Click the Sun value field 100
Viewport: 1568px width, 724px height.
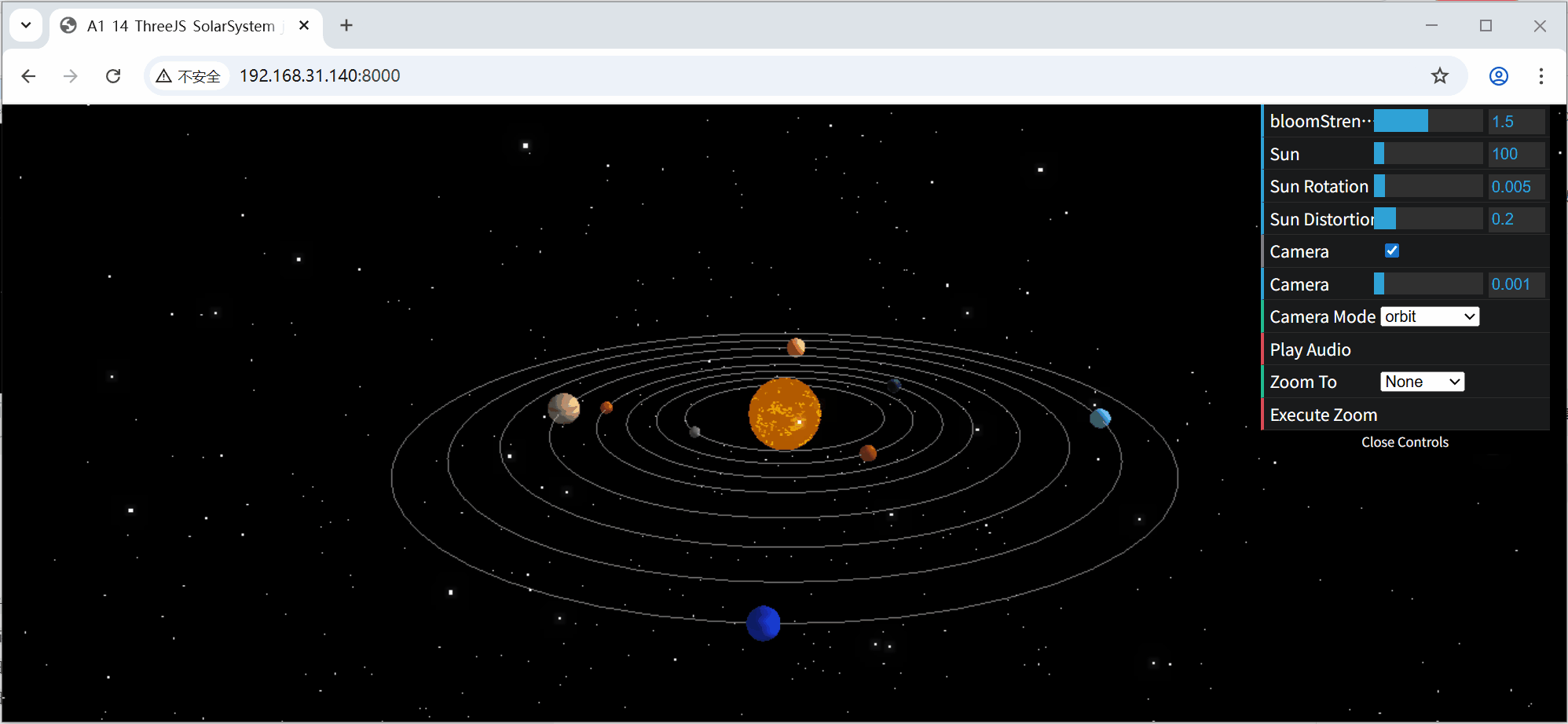click(1516, 154)
